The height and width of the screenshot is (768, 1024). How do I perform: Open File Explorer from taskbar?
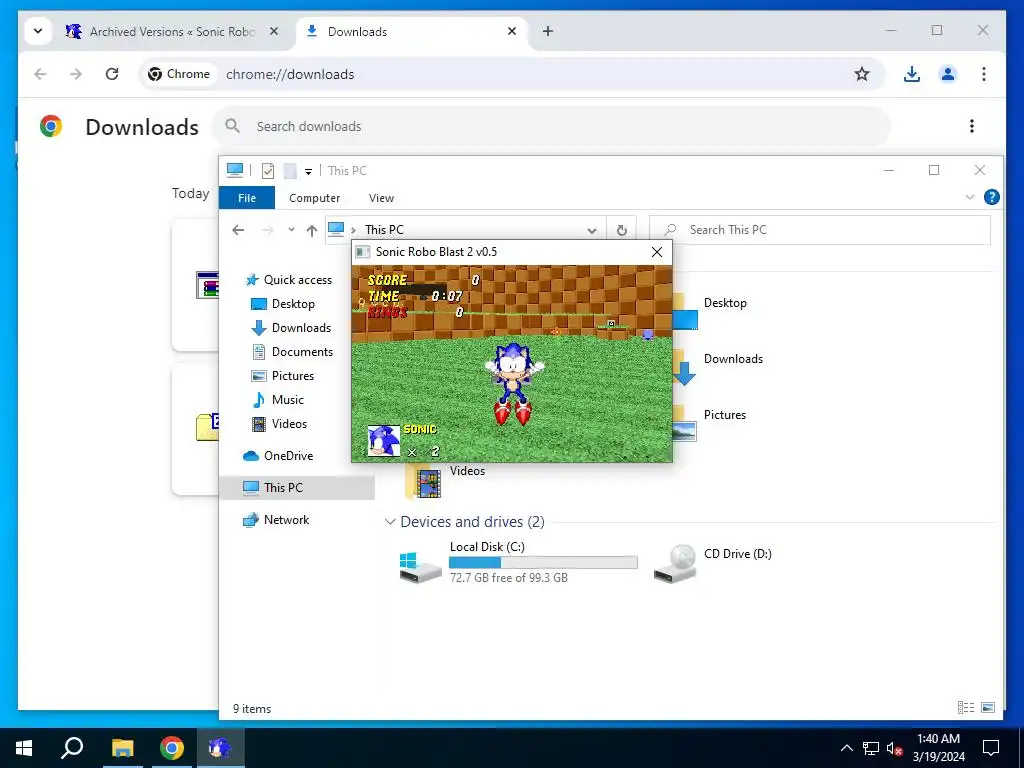point(122,748)
